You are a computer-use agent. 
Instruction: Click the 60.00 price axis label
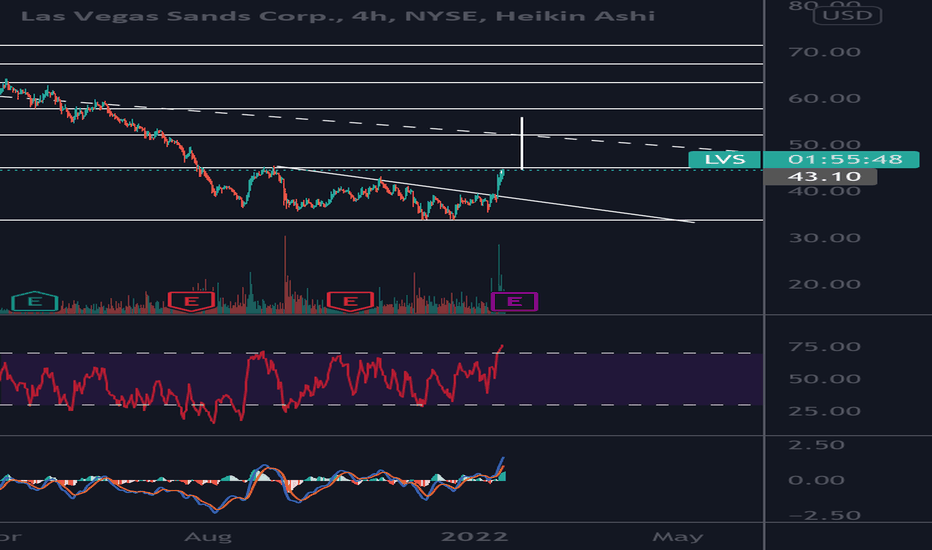click(824, 99)
